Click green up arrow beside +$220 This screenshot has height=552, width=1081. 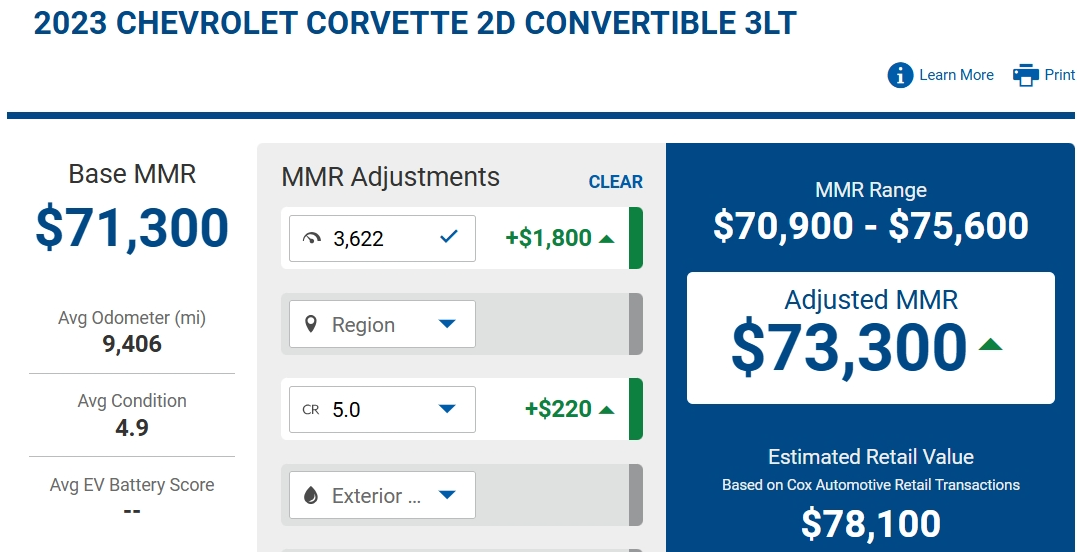pyautogui.click(x=607, y=409)
